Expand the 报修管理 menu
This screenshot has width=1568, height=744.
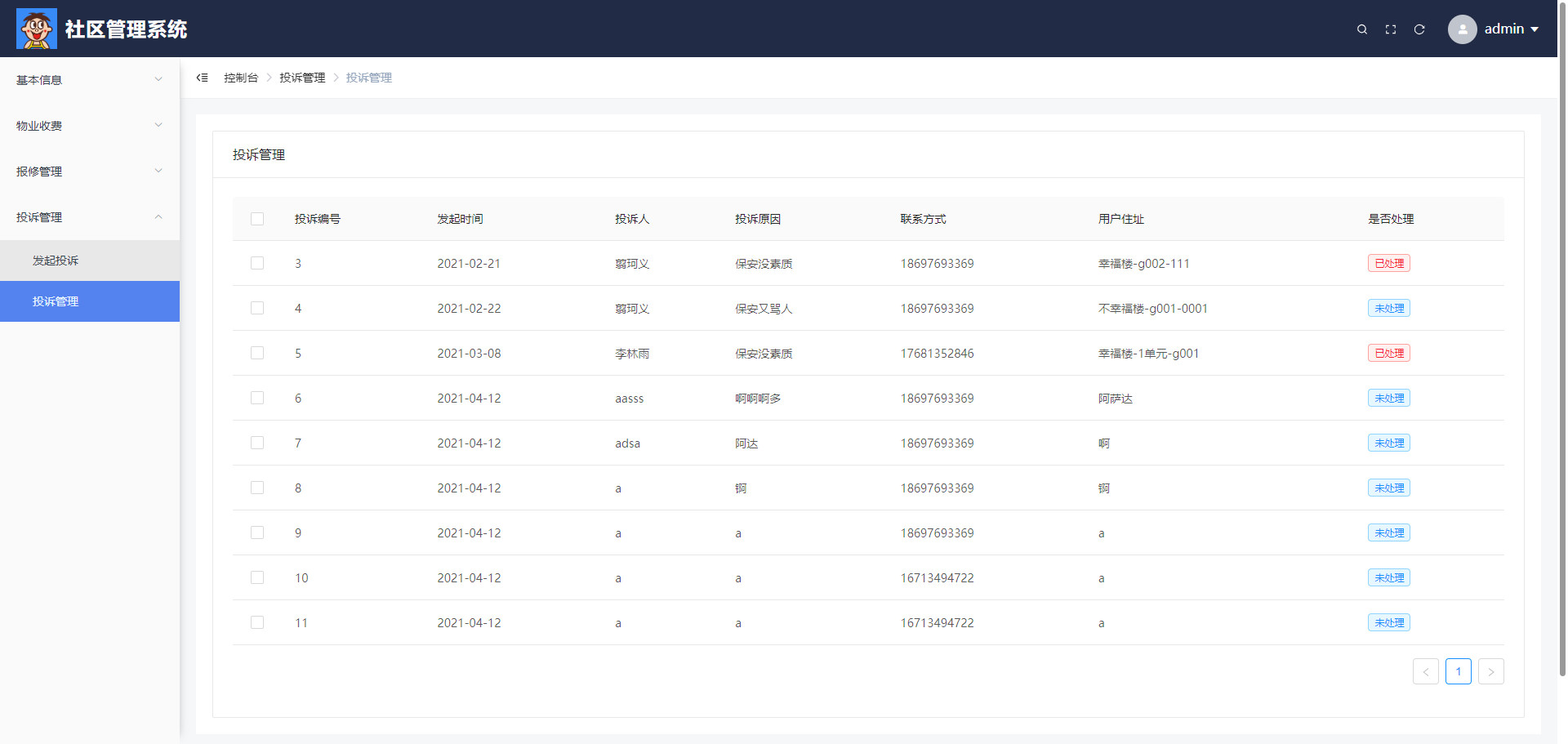point(90,172)
